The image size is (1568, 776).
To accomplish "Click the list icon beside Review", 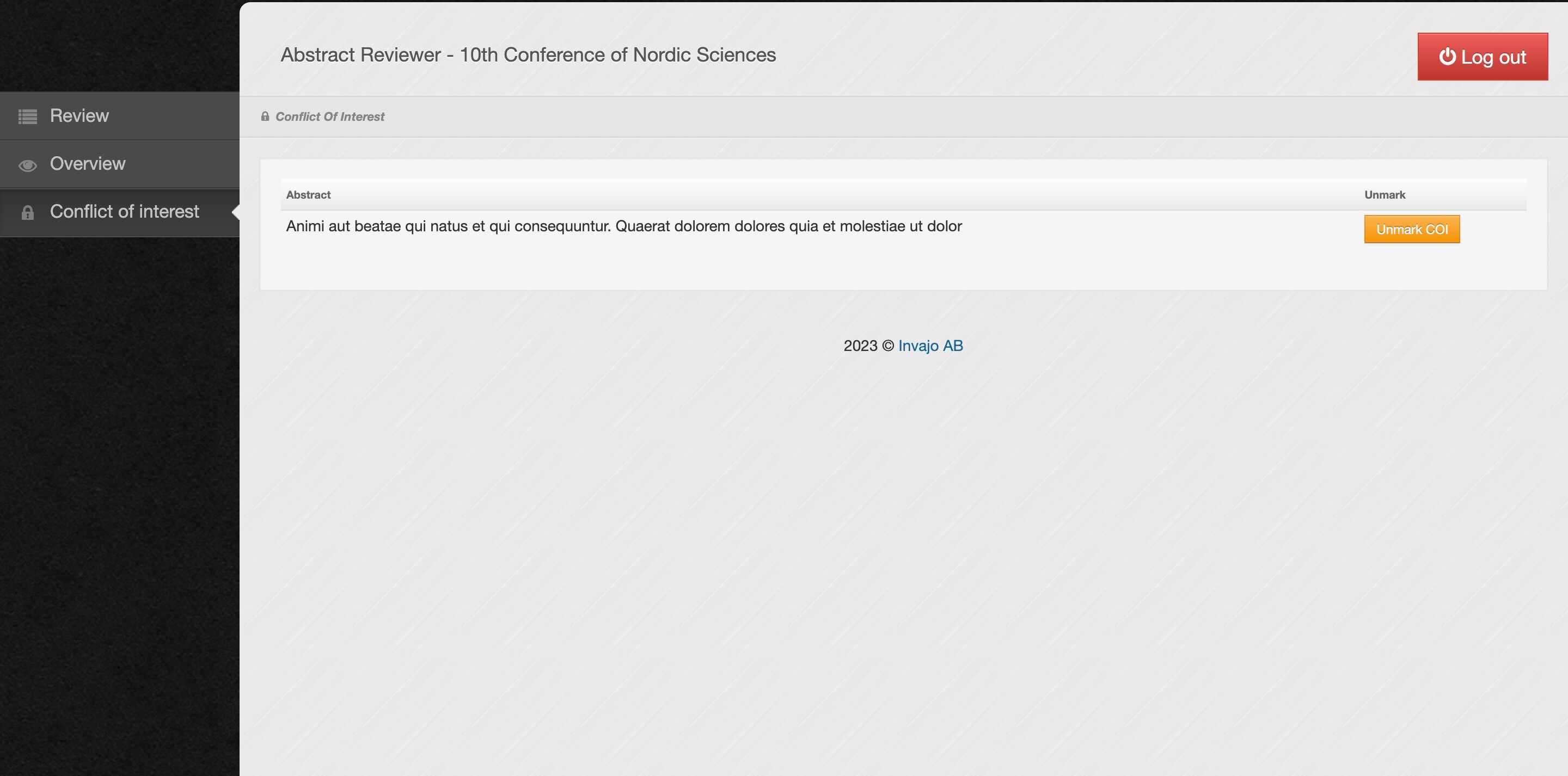I will tap(27, 116).
